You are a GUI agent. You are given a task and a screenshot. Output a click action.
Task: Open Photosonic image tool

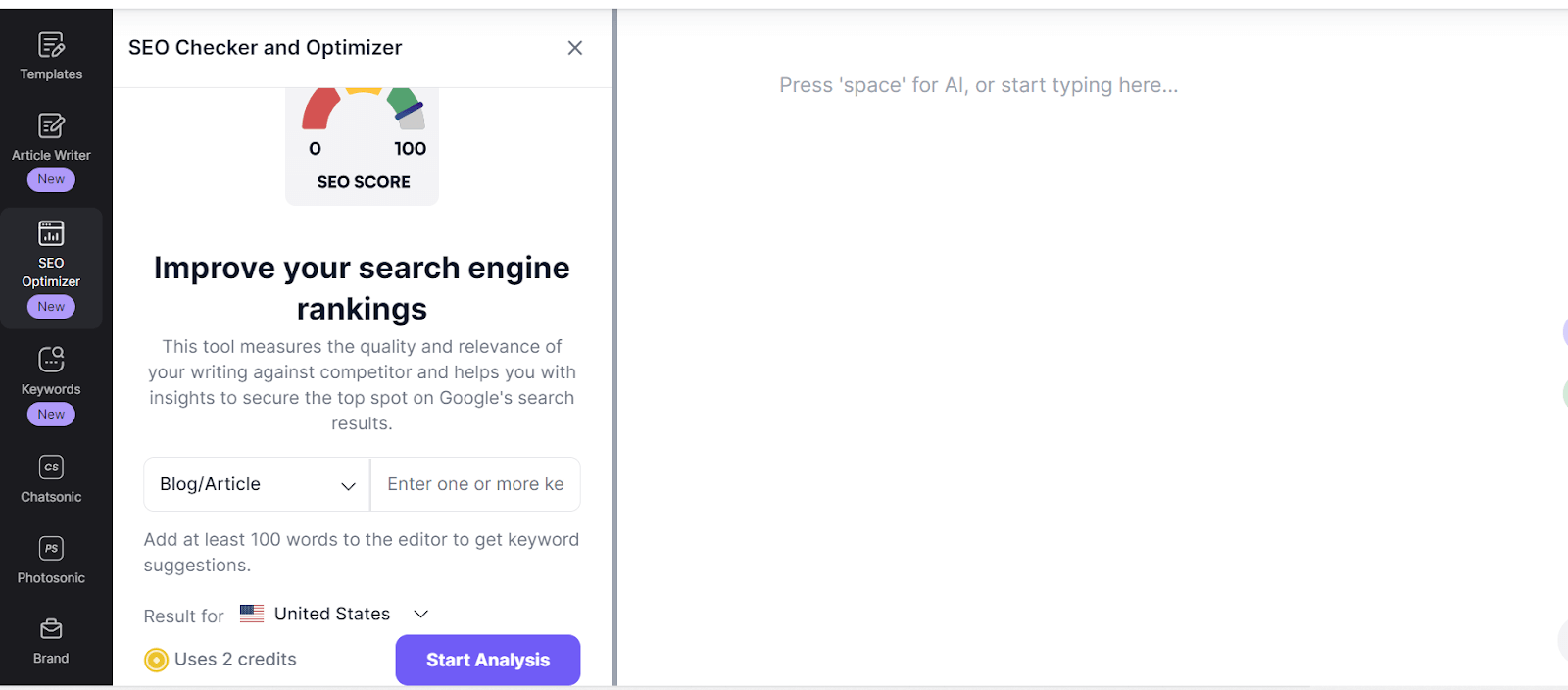coord(51,549)
